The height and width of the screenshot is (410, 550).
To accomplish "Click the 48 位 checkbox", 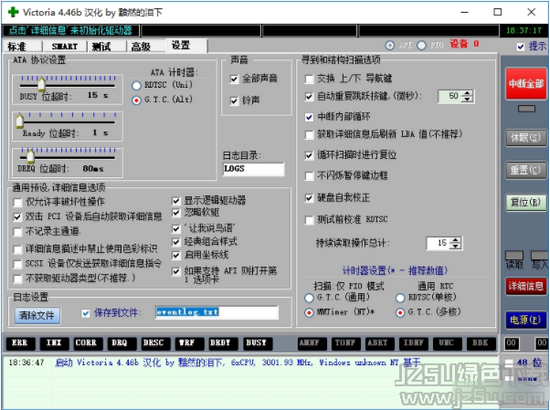I will click(x=508, y=363).
